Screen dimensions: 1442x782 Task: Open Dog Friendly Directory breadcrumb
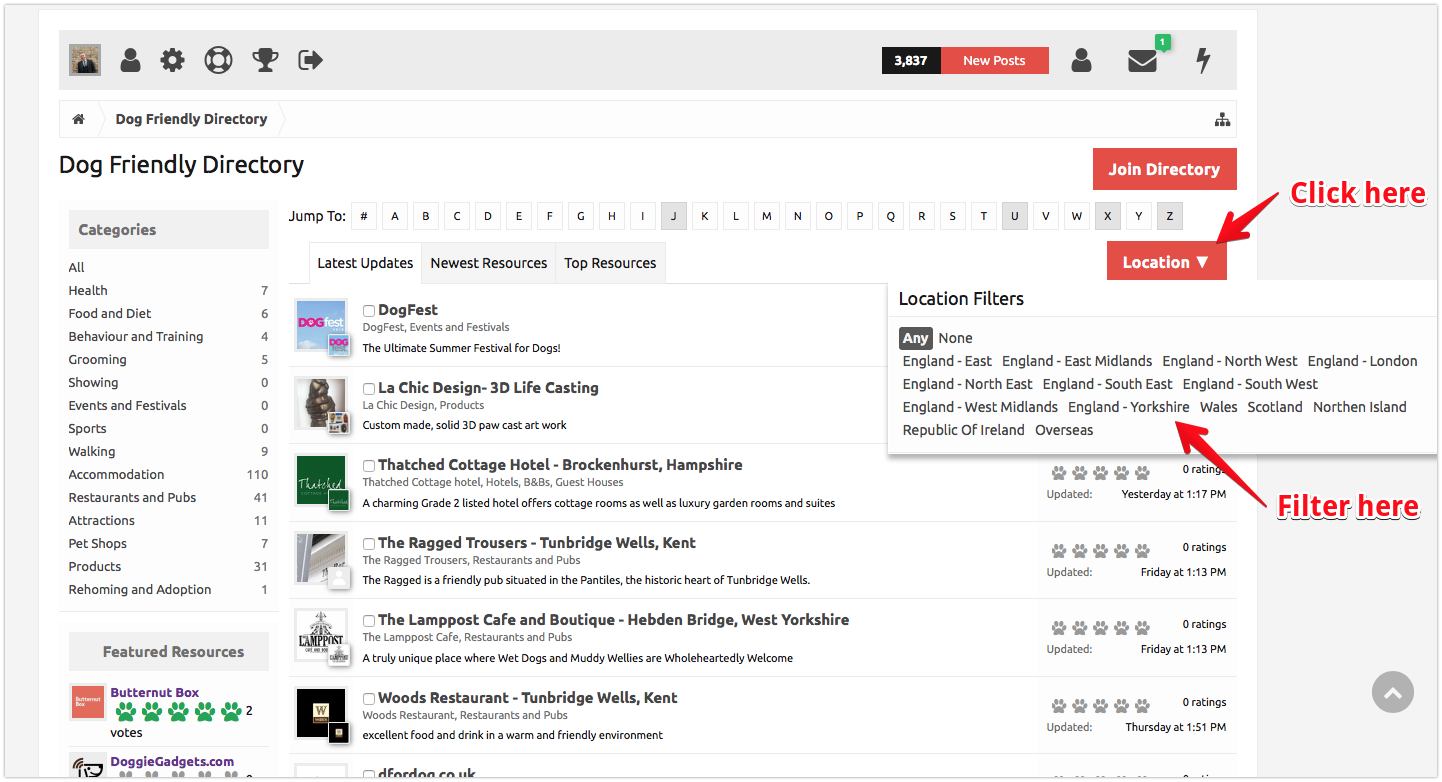(x=191, y=119)
